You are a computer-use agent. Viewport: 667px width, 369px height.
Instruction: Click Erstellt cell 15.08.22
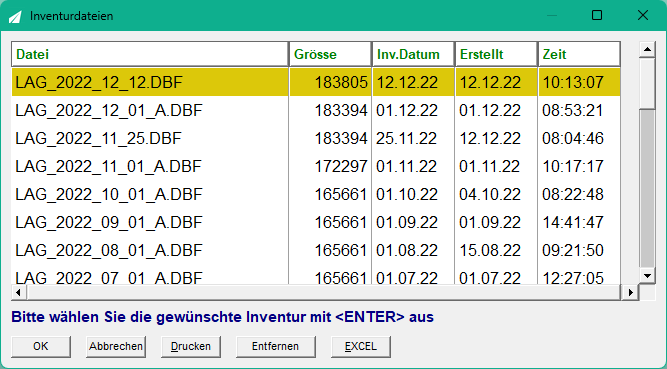490,250
